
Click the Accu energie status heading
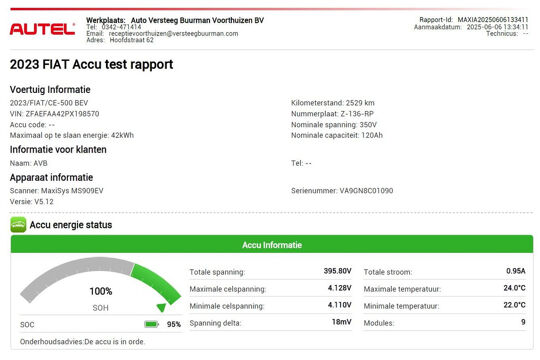point(71,225)
